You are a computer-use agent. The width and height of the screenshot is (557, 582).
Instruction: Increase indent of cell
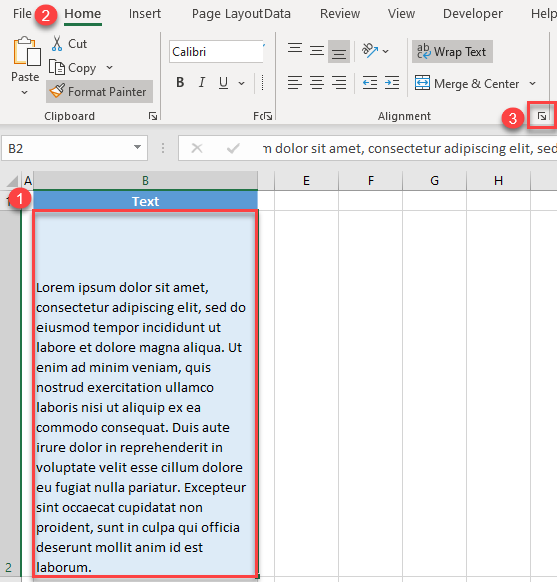(x=392, y=82)
